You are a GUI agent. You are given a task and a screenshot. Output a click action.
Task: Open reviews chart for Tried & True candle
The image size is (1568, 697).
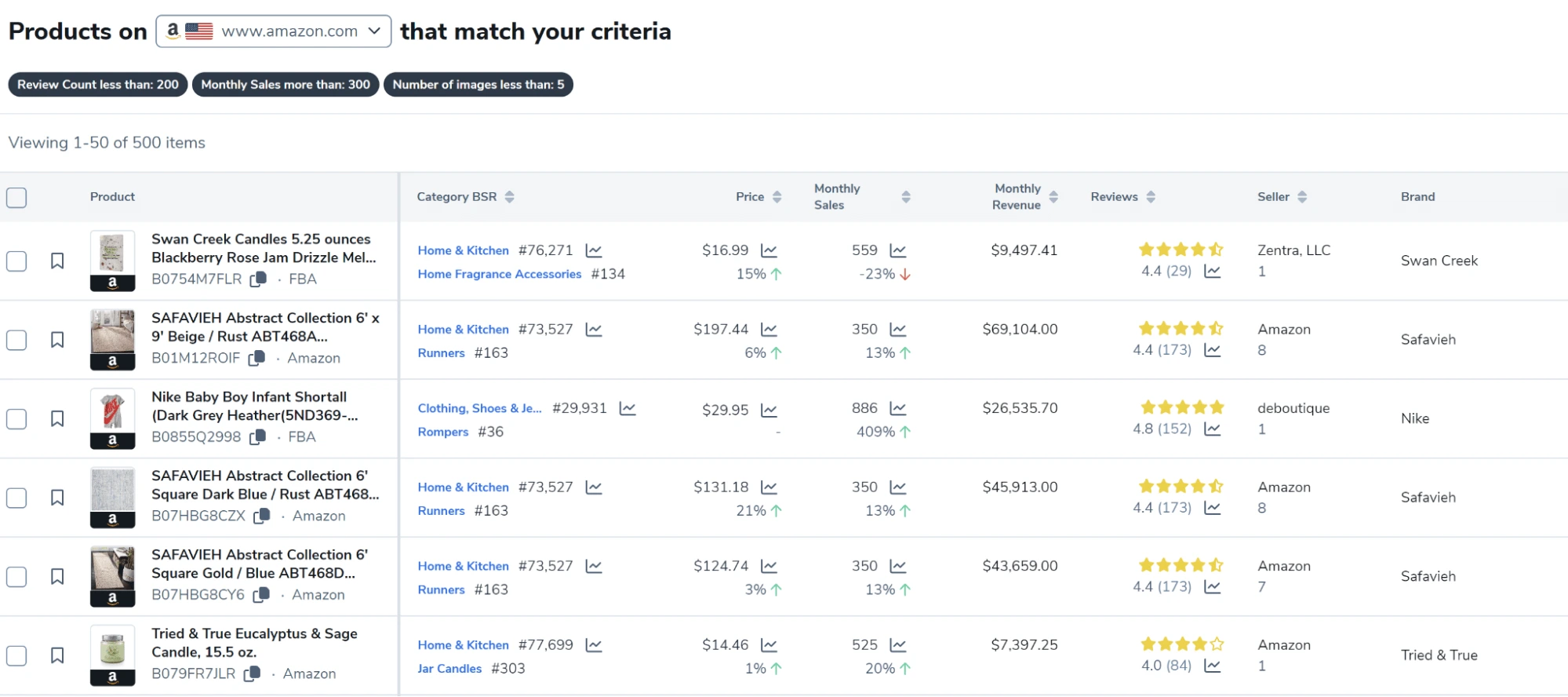[x=1213, y=666]
